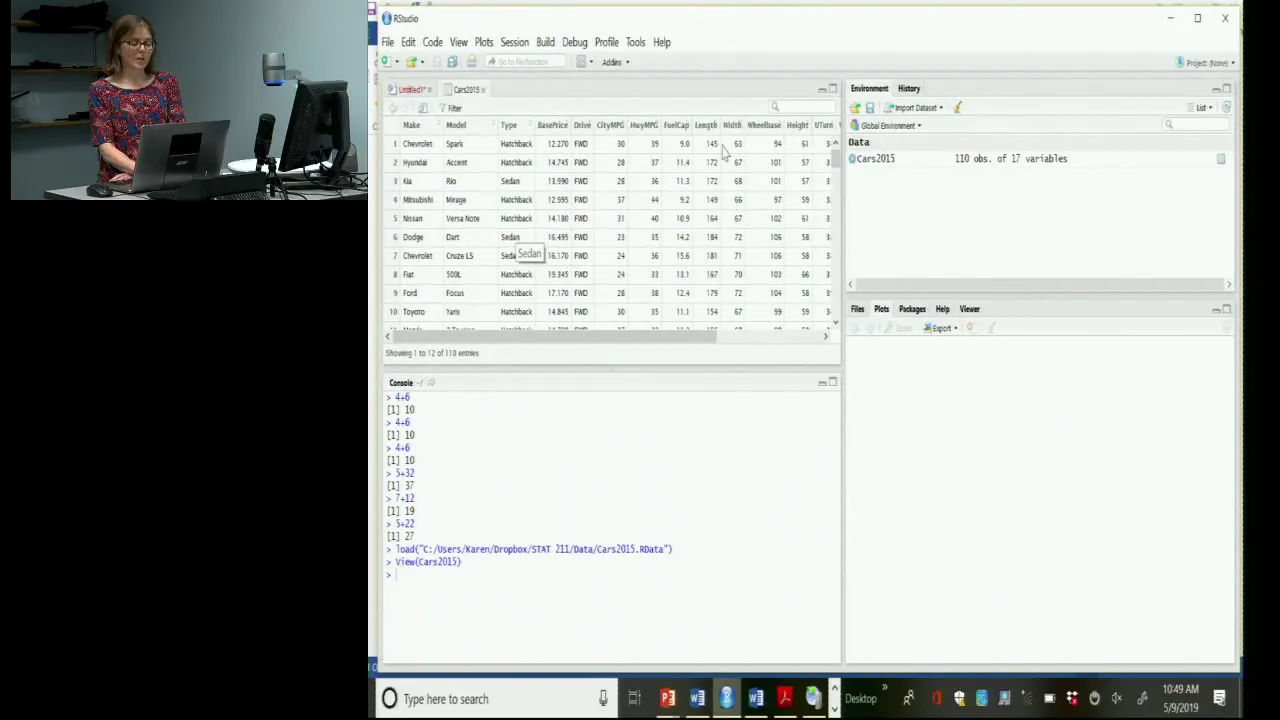
Task: Activate the Cortana microphone icon
Action: 603,699
